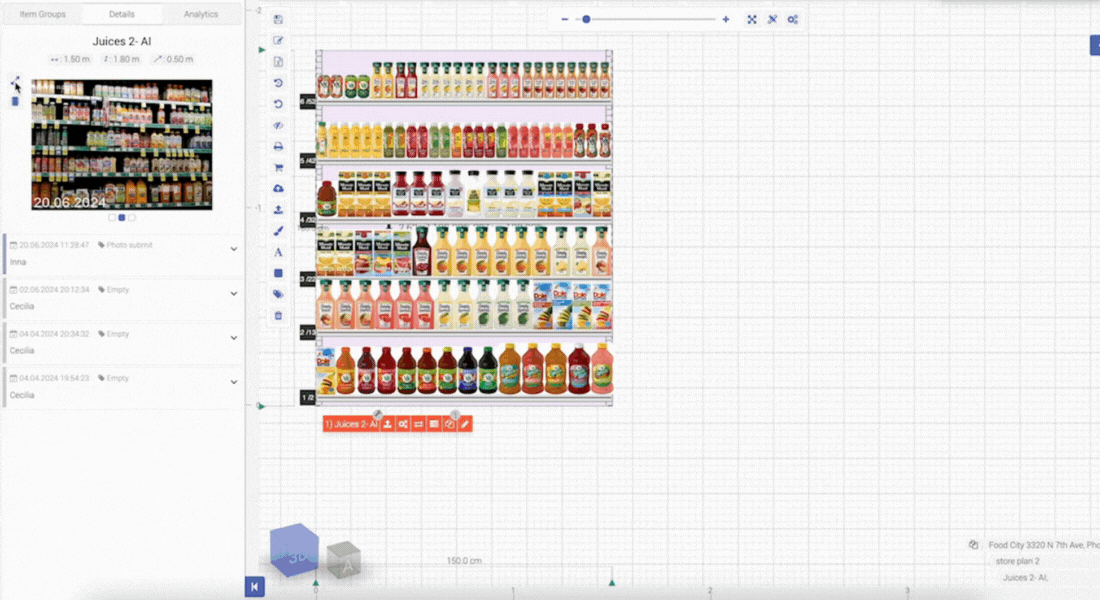Click the upload tray icon in the left toolbar

click(x=279, y=210)
